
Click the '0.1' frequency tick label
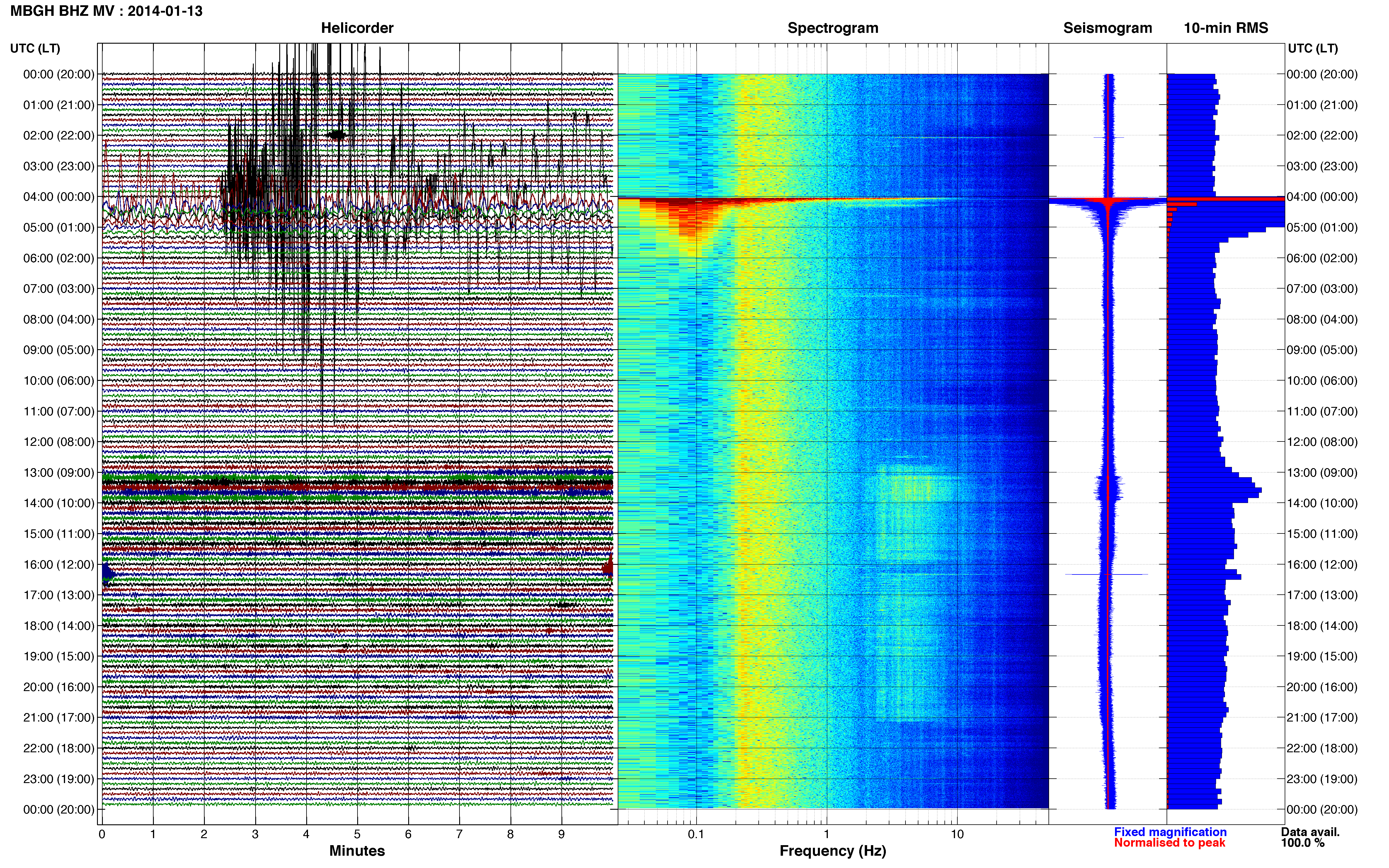[696, 834]
